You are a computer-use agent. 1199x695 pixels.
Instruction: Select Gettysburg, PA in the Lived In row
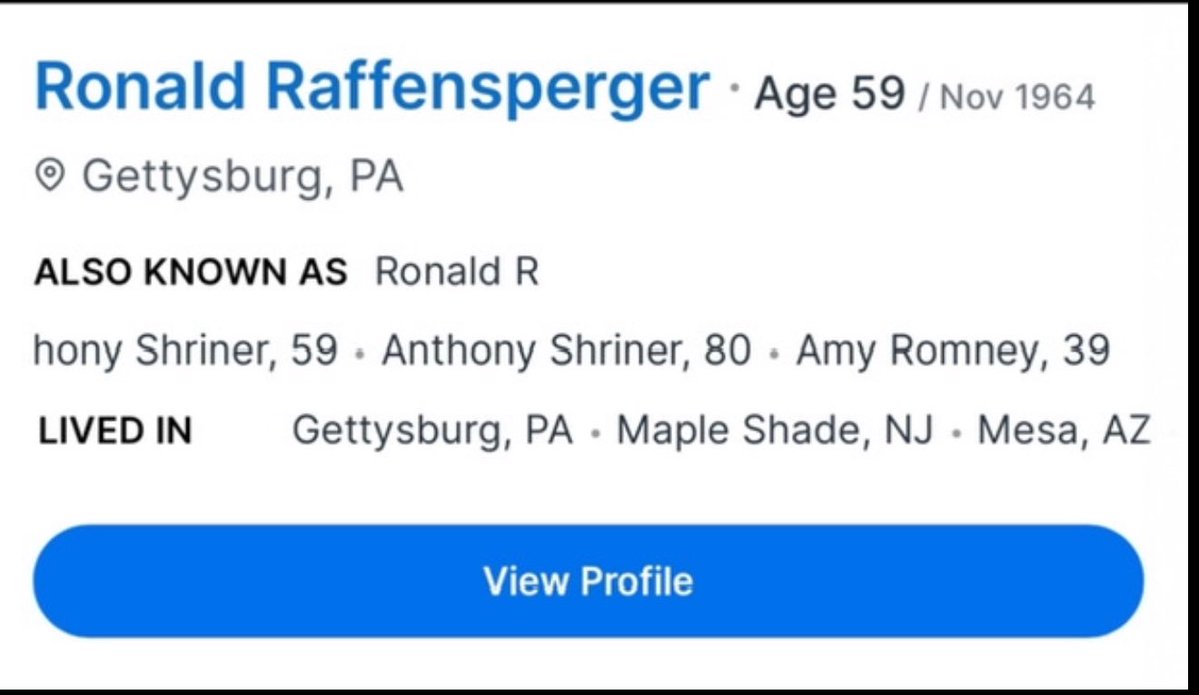(432, 431)
